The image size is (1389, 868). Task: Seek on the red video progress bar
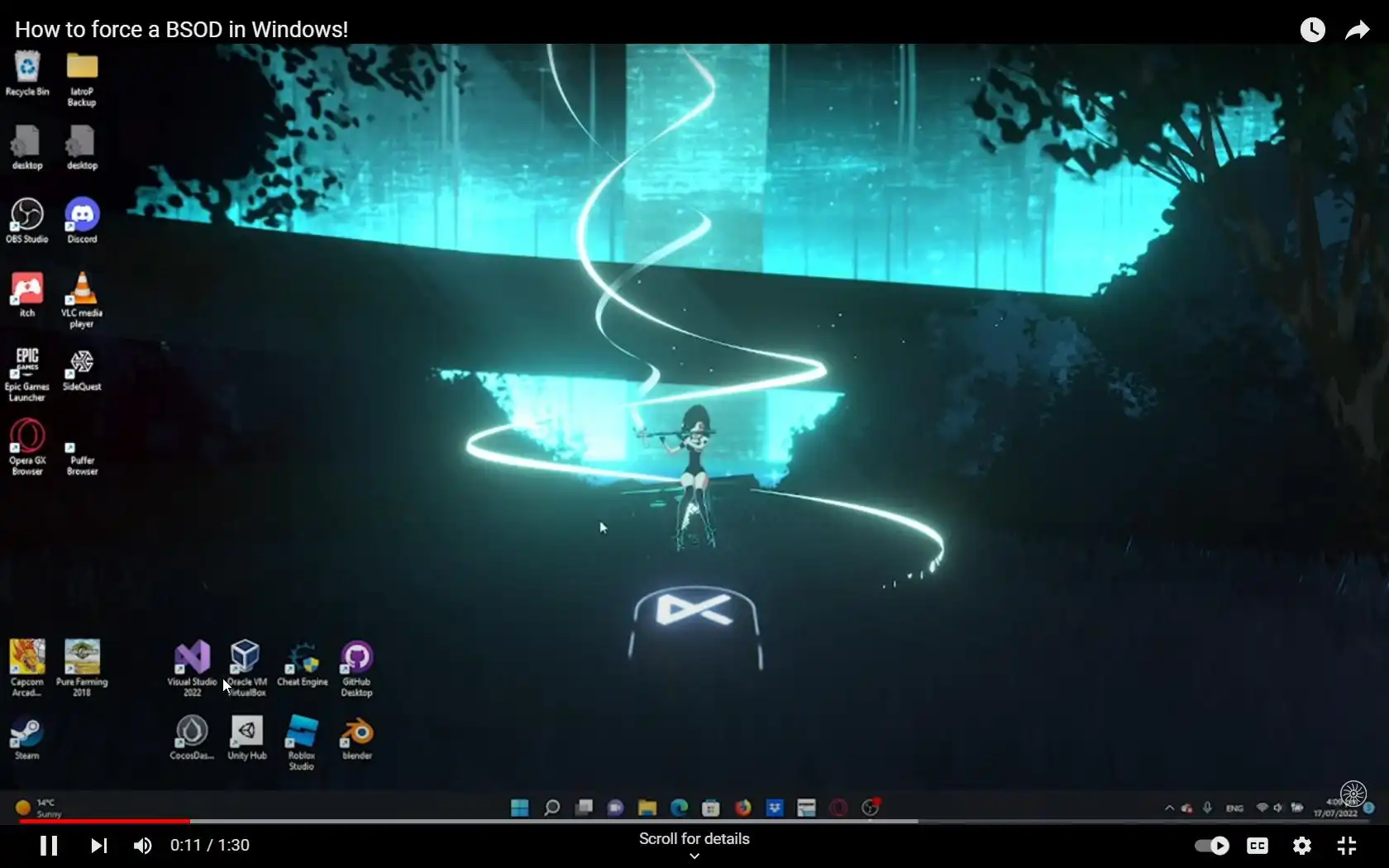click(x=104, y=821)
